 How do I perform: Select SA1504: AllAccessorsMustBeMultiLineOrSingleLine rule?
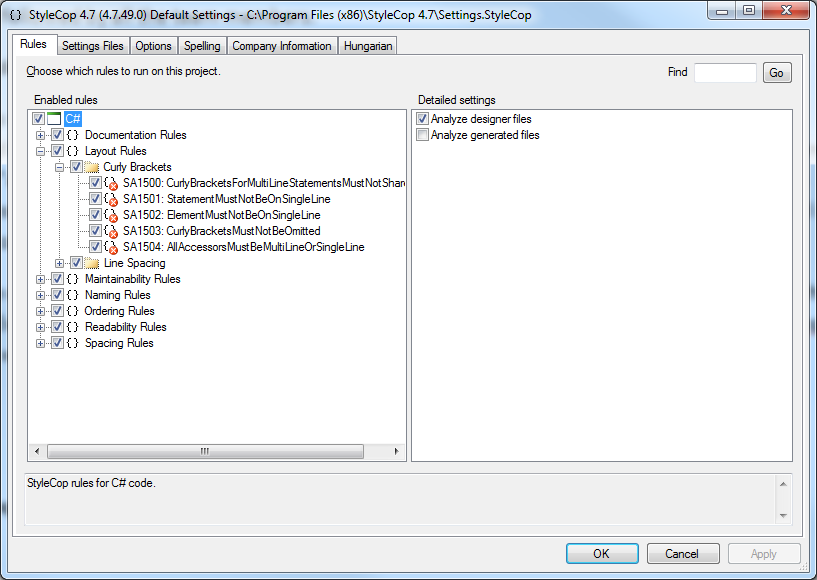(244, 247)
